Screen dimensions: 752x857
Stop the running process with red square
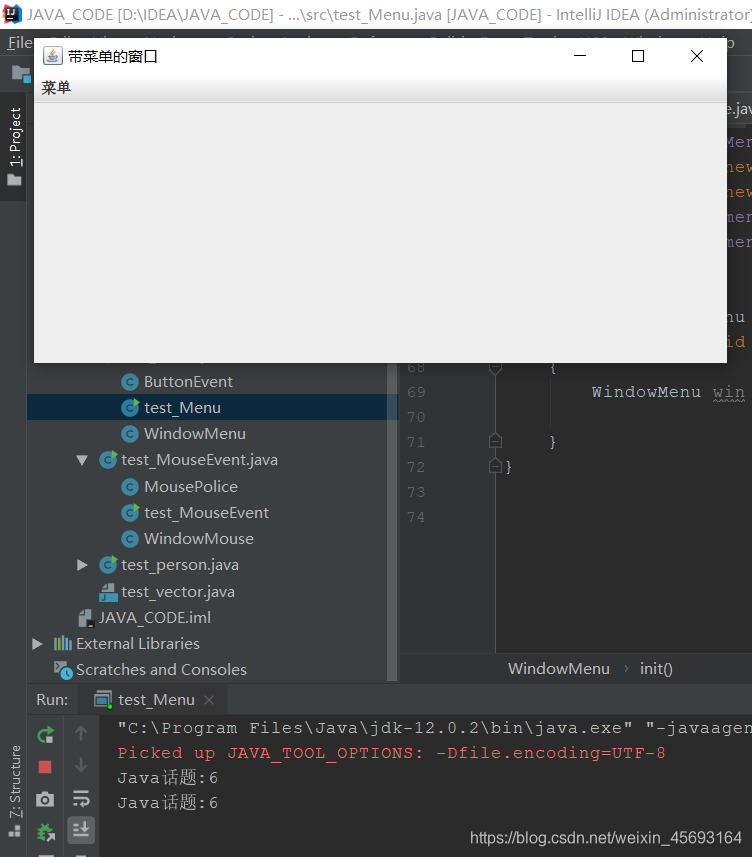pyautogui.click(x=45, y=767)
